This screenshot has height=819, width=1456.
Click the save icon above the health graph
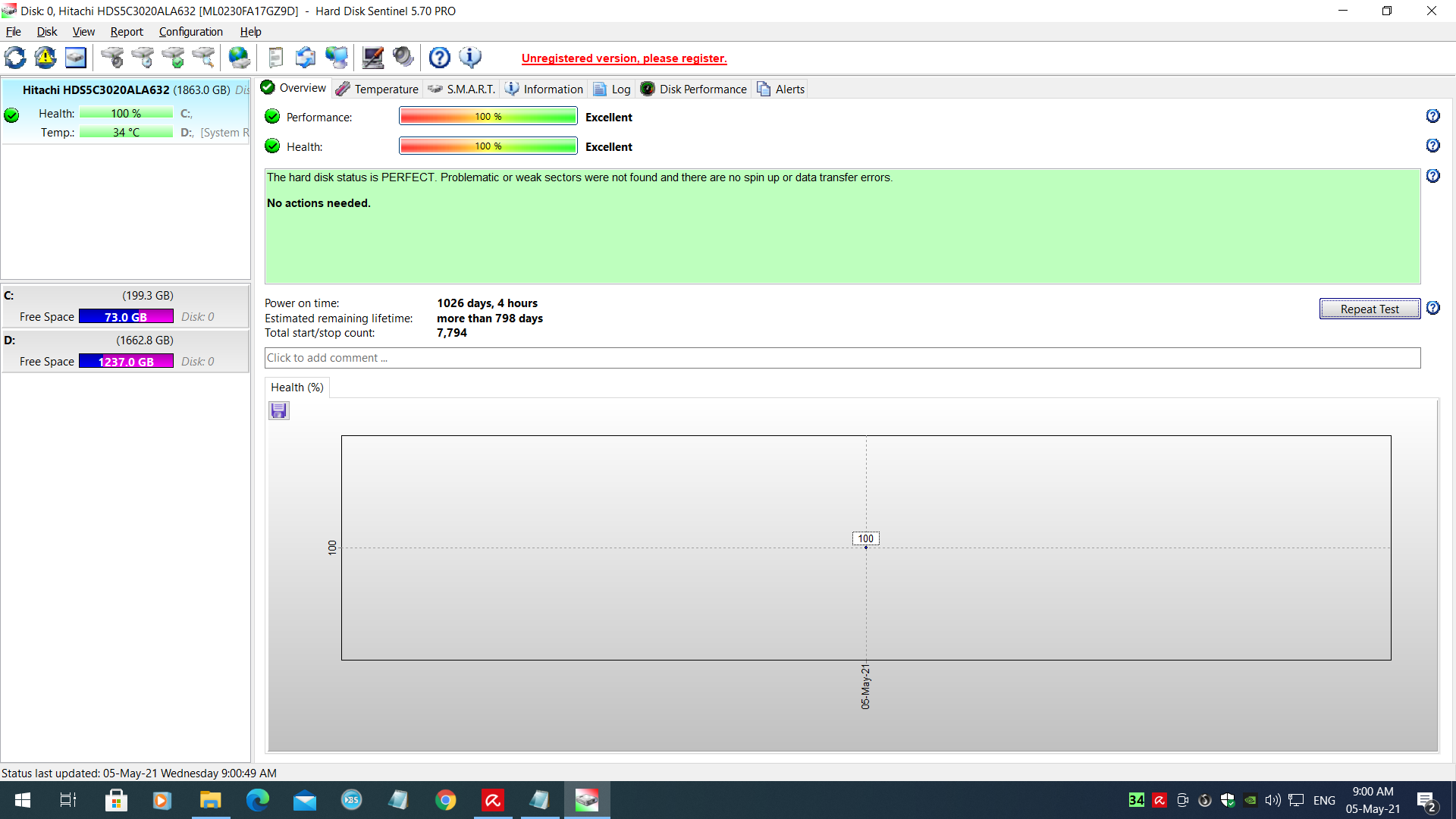tap(279, 411)
